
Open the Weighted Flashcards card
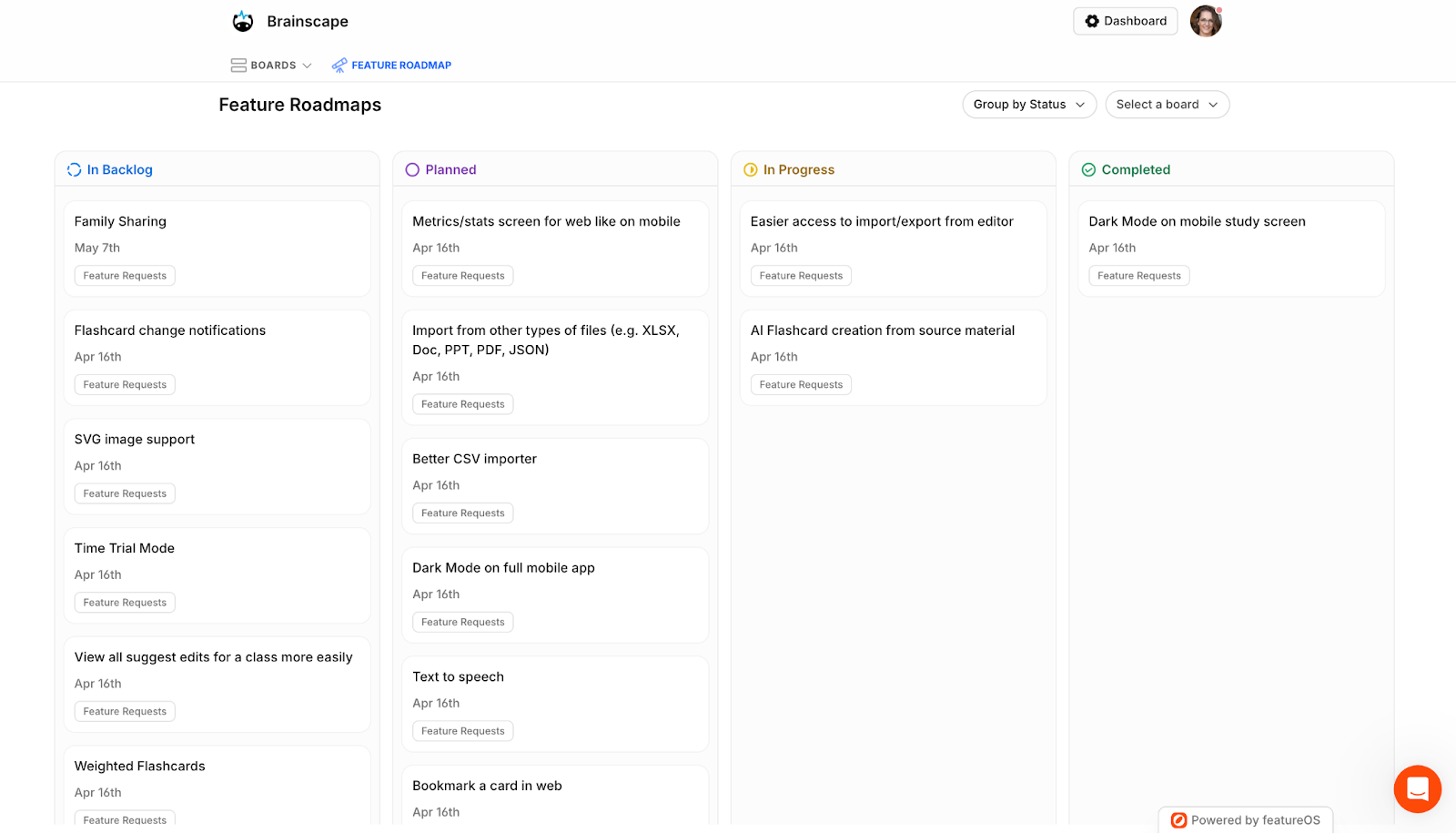pos(217,786)
